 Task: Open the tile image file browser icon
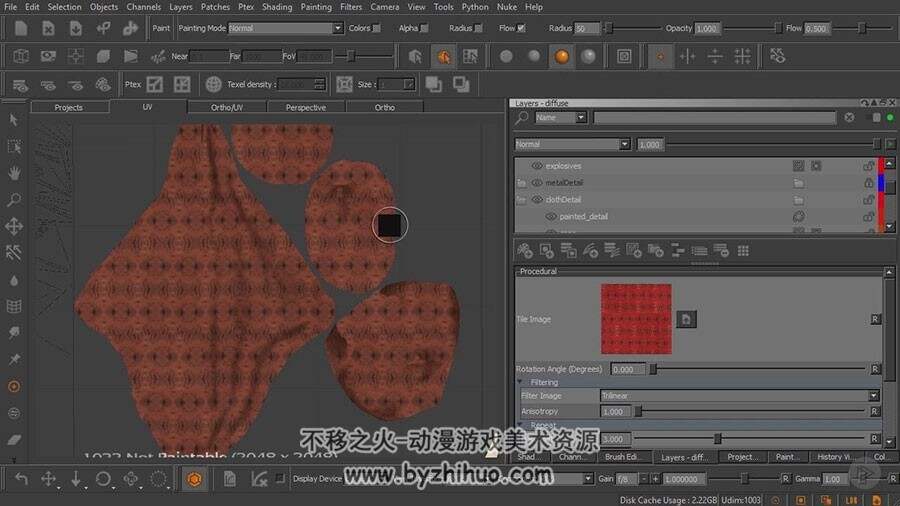686,319
